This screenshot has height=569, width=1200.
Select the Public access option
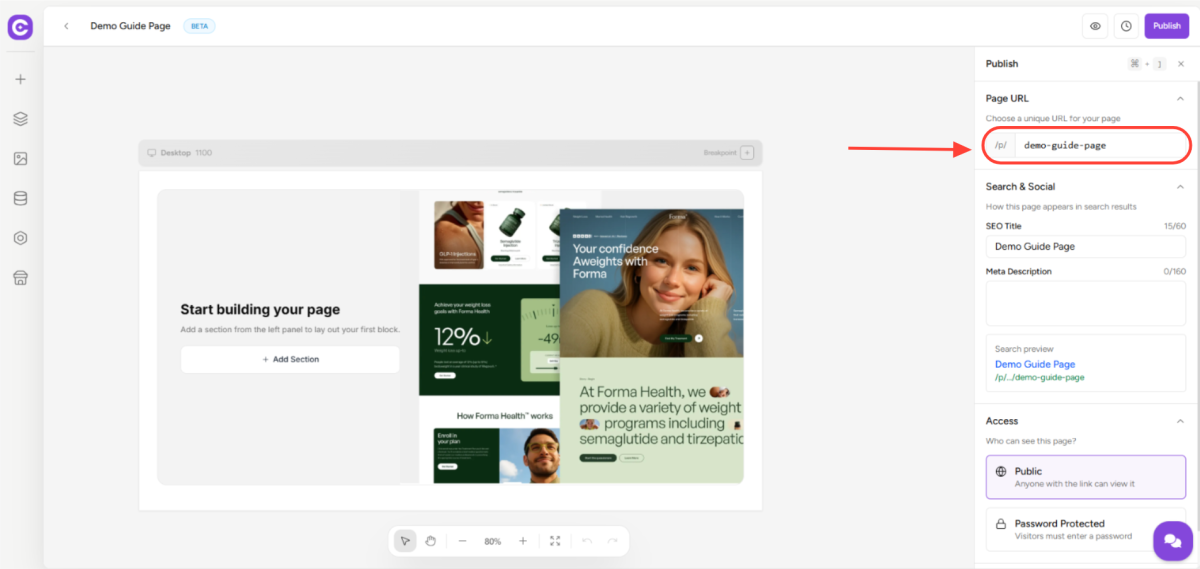pyautogui.click(x=1085, y=477)
